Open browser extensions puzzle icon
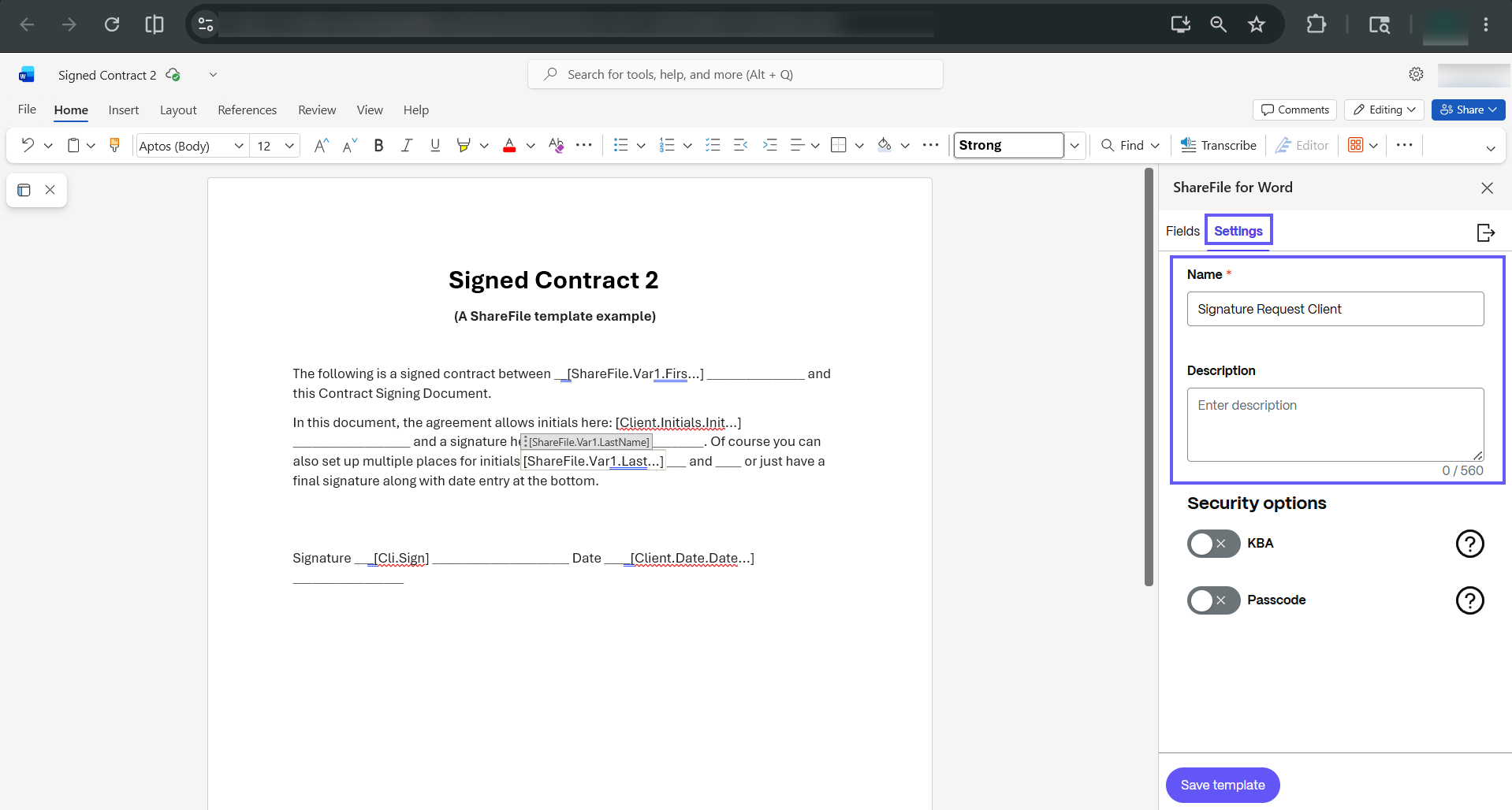 pyautogui.click(x=1316, y=24)
